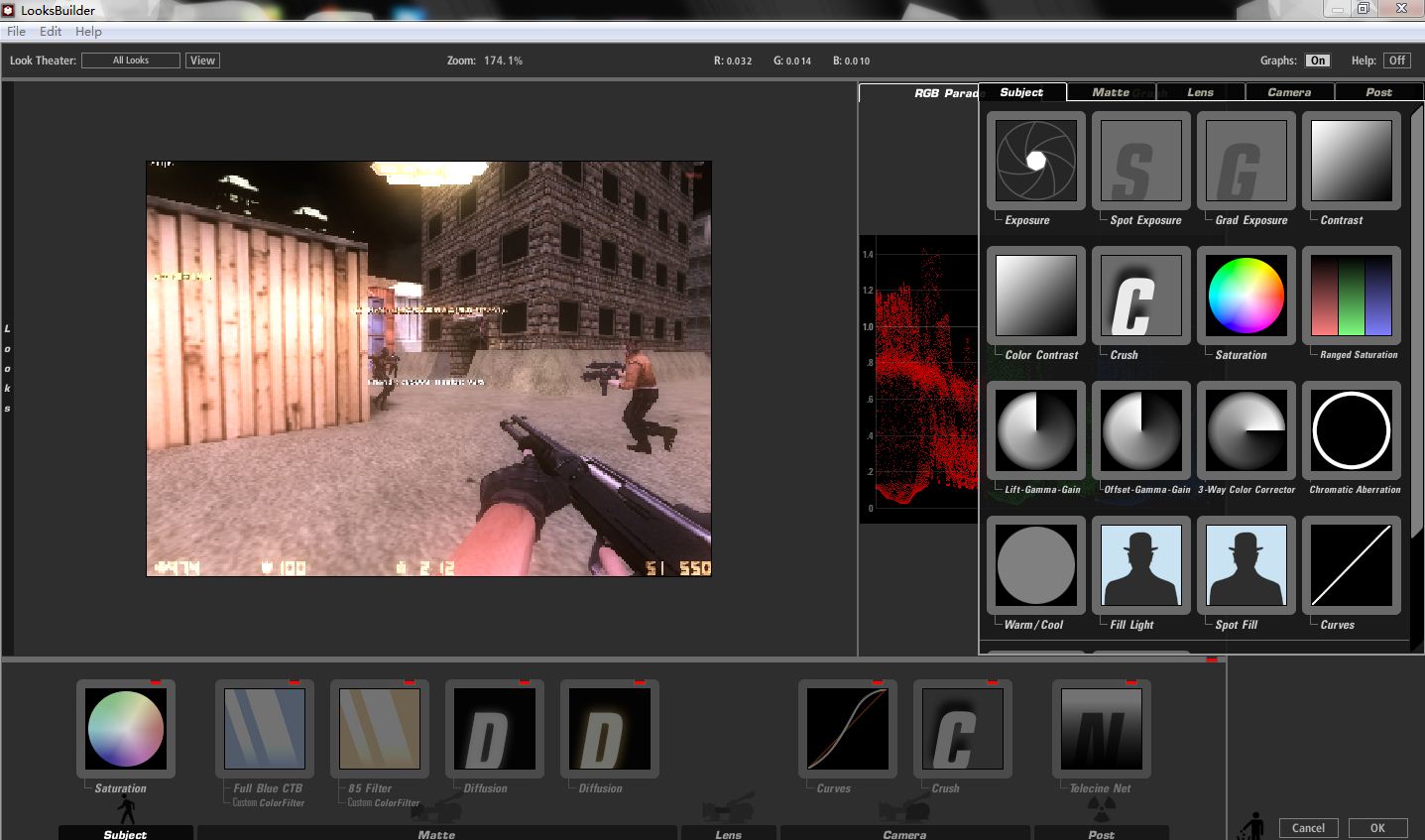The image size is (1425, 840).
Task: Toggle first Diffusion tool's red enable indicator
Action: click(x=525, y=682)
